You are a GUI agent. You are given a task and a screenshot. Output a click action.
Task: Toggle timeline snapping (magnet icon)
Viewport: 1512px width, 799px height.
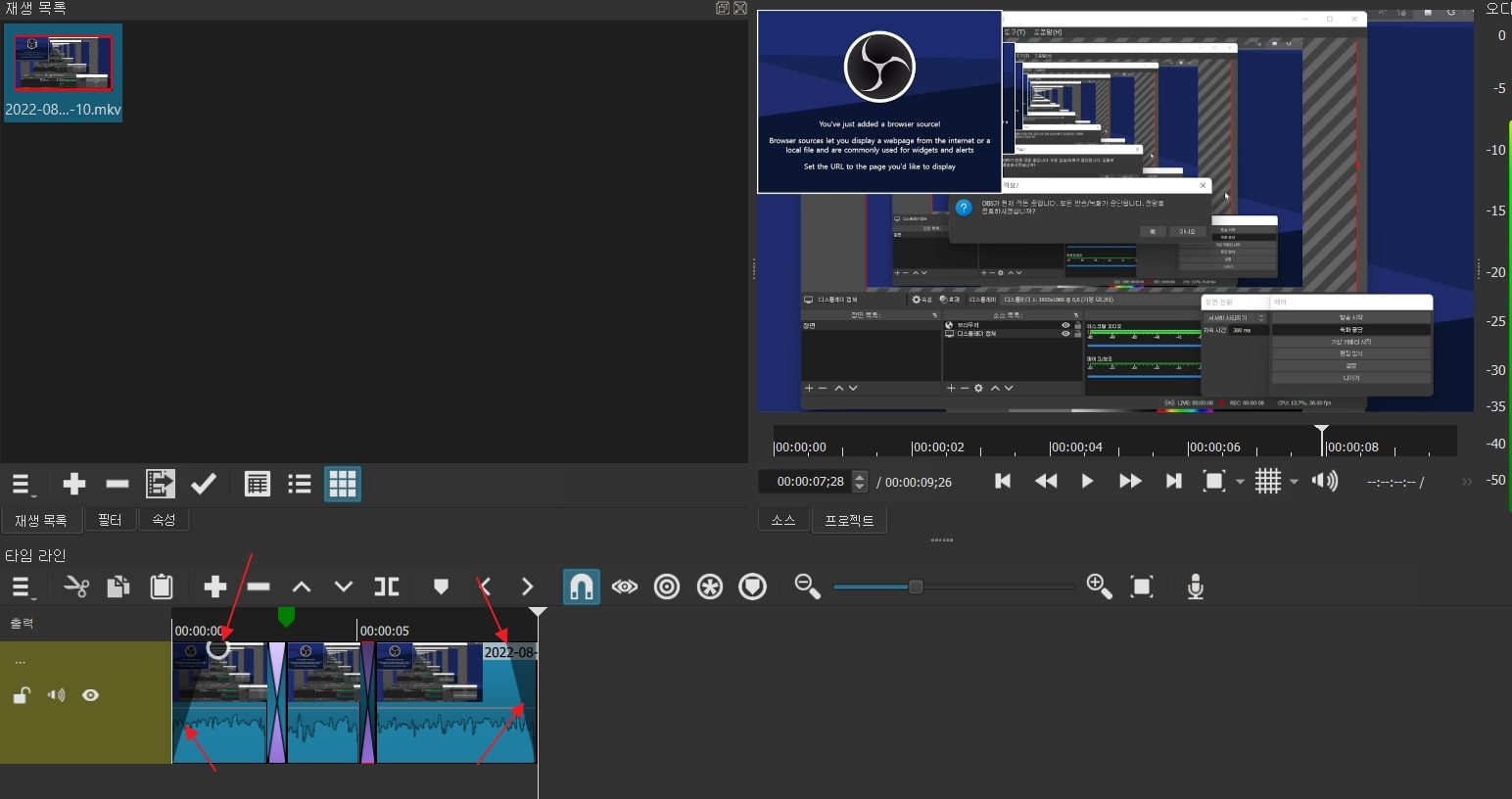point(582,587)
